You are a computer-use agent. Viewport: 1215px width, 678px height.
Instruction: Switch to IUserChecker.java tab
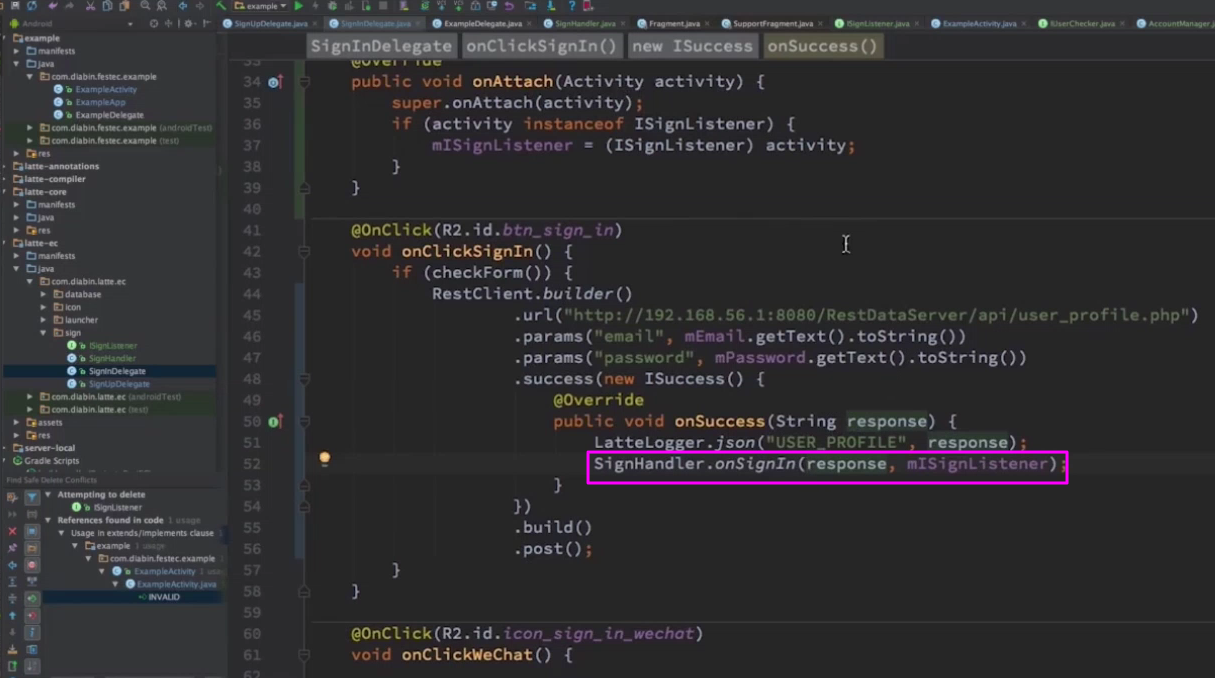[x=1082, y=23]
